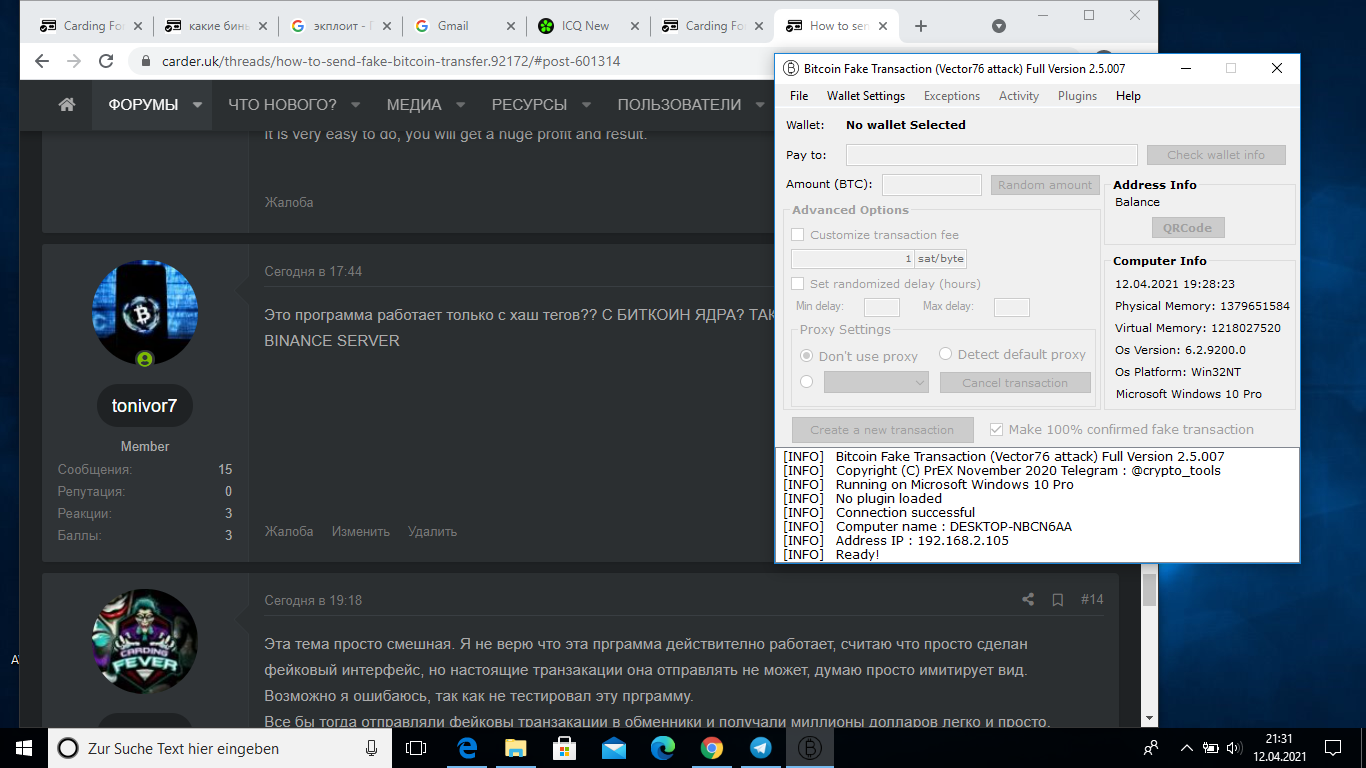Open a new Chrome tab with the plus button
Viewport: 1366px width, 768px height.
point(921,26)
